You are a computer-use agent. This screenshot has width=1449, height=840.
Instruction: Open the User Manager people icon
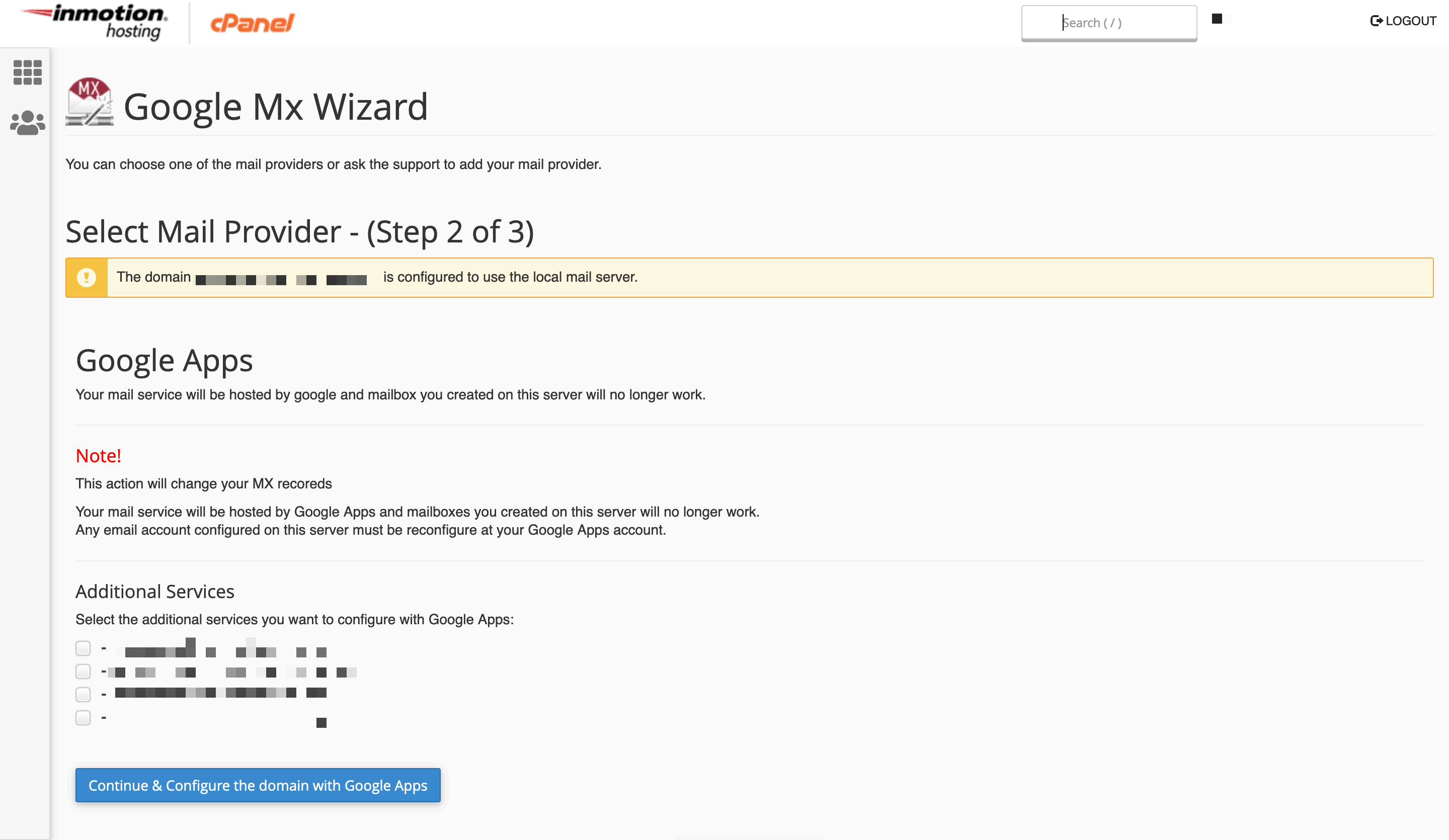pos(28,122)
